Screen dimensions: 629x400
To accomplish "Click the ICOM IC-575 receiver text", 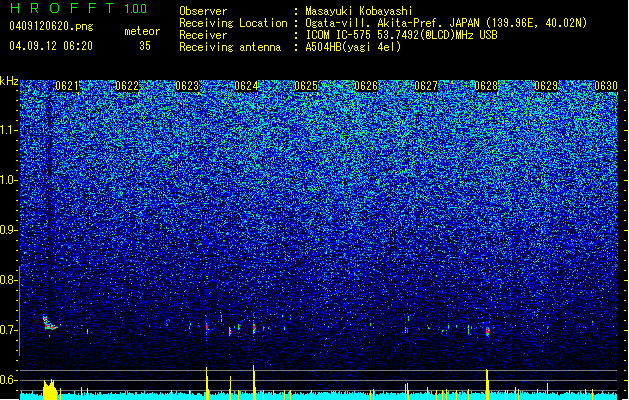I will point(401,35).
